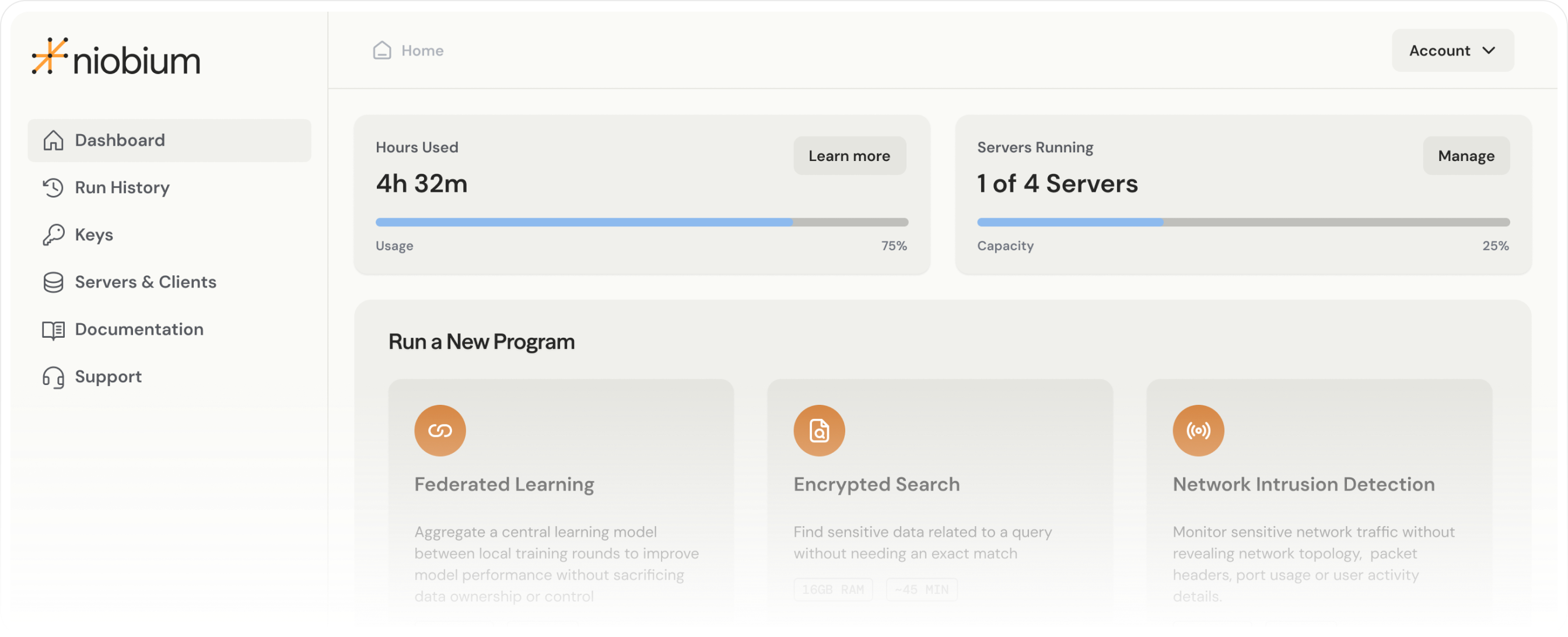
Task: Click the Federated Learning chain icon
Action: coord(439,430)
